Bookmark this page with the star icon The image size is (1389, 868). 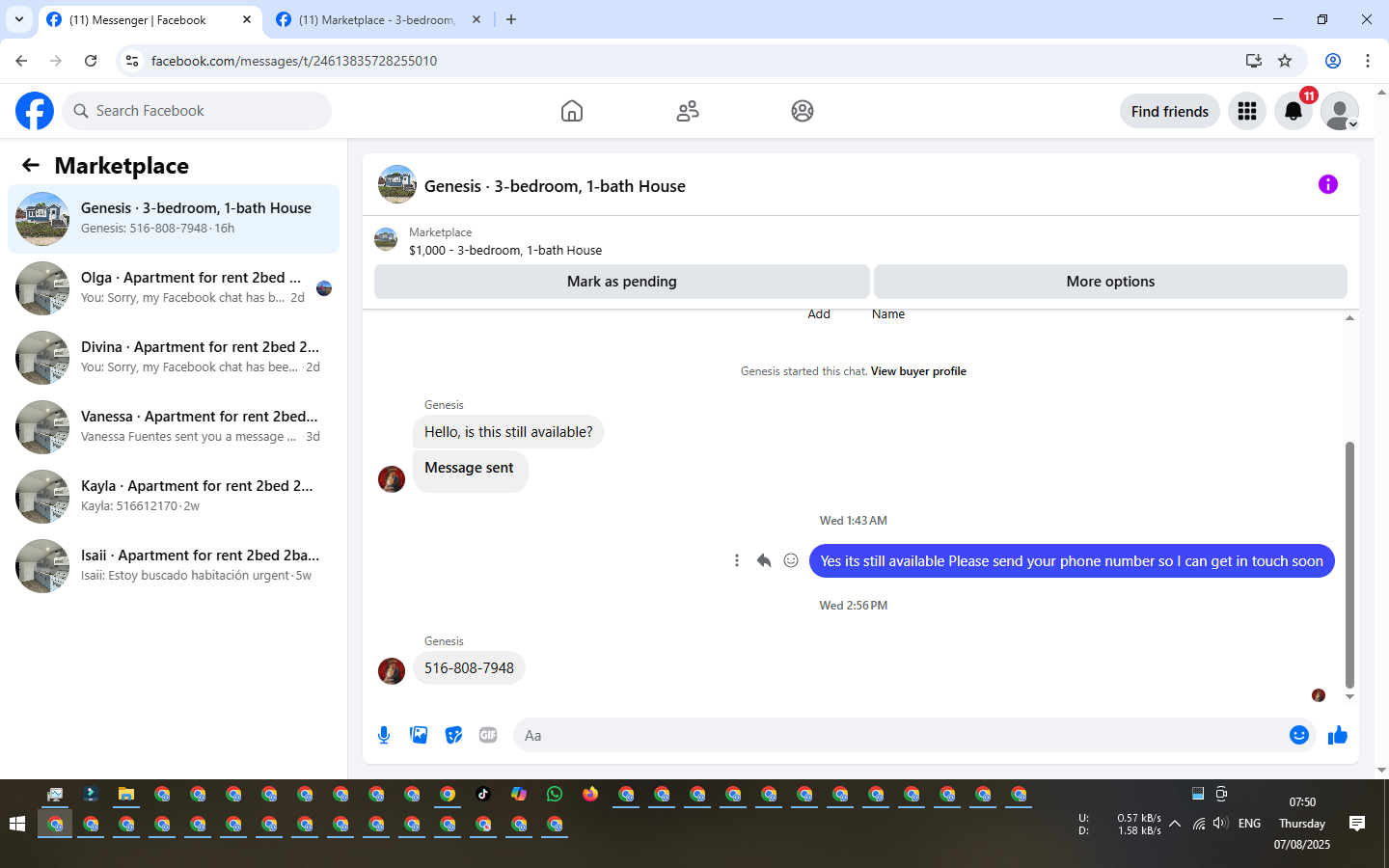coord(1285,61)
